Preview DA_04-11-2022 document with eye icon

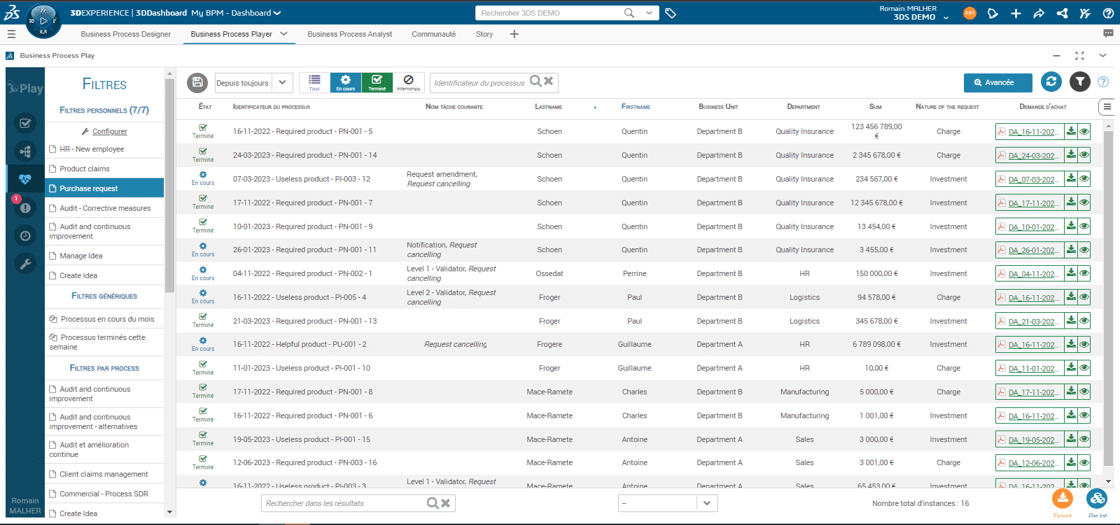coord(1084,274)
